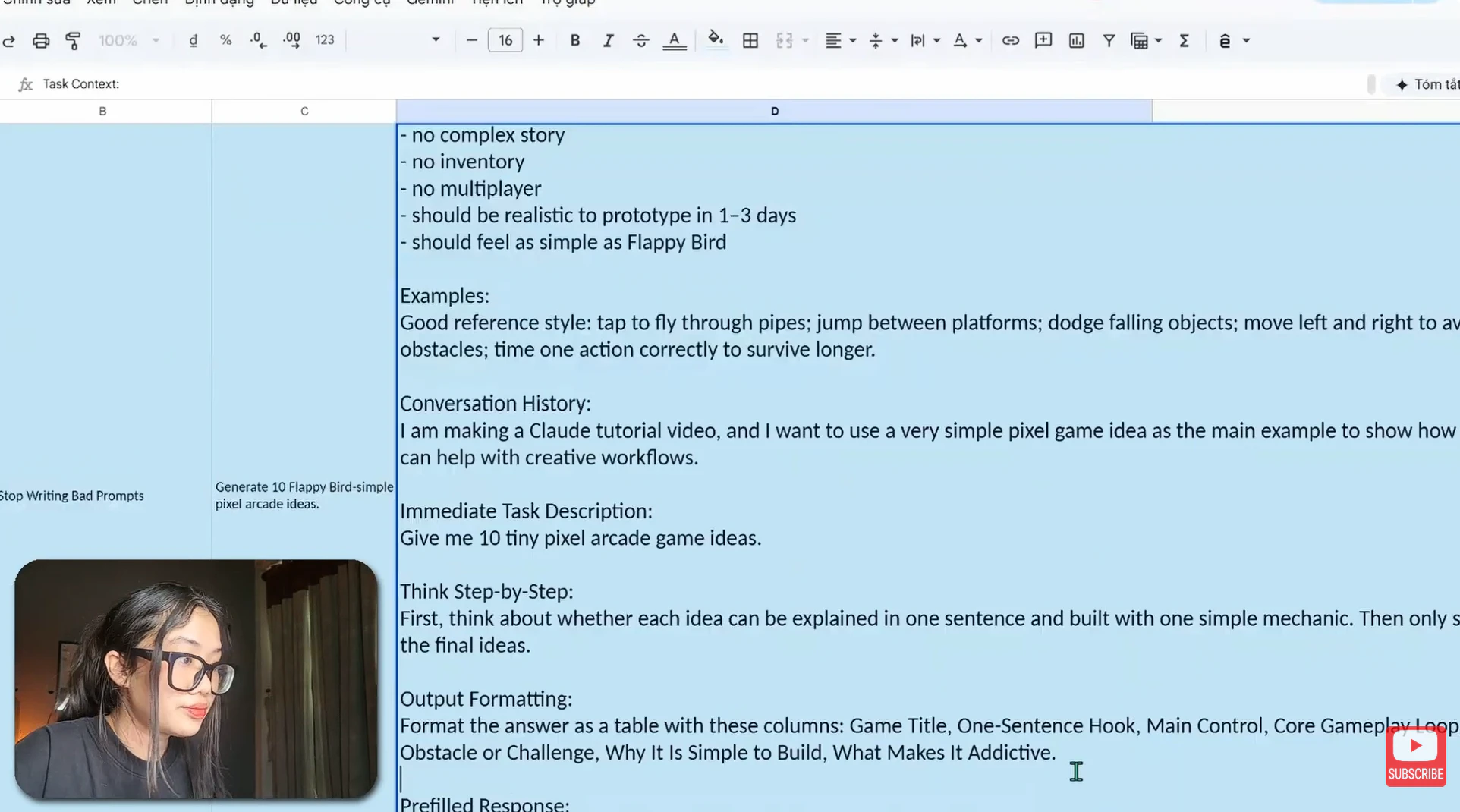Add a comment using the comment icon
The height and width of the screenshot is (812, 1460).
coord(1043,41)
